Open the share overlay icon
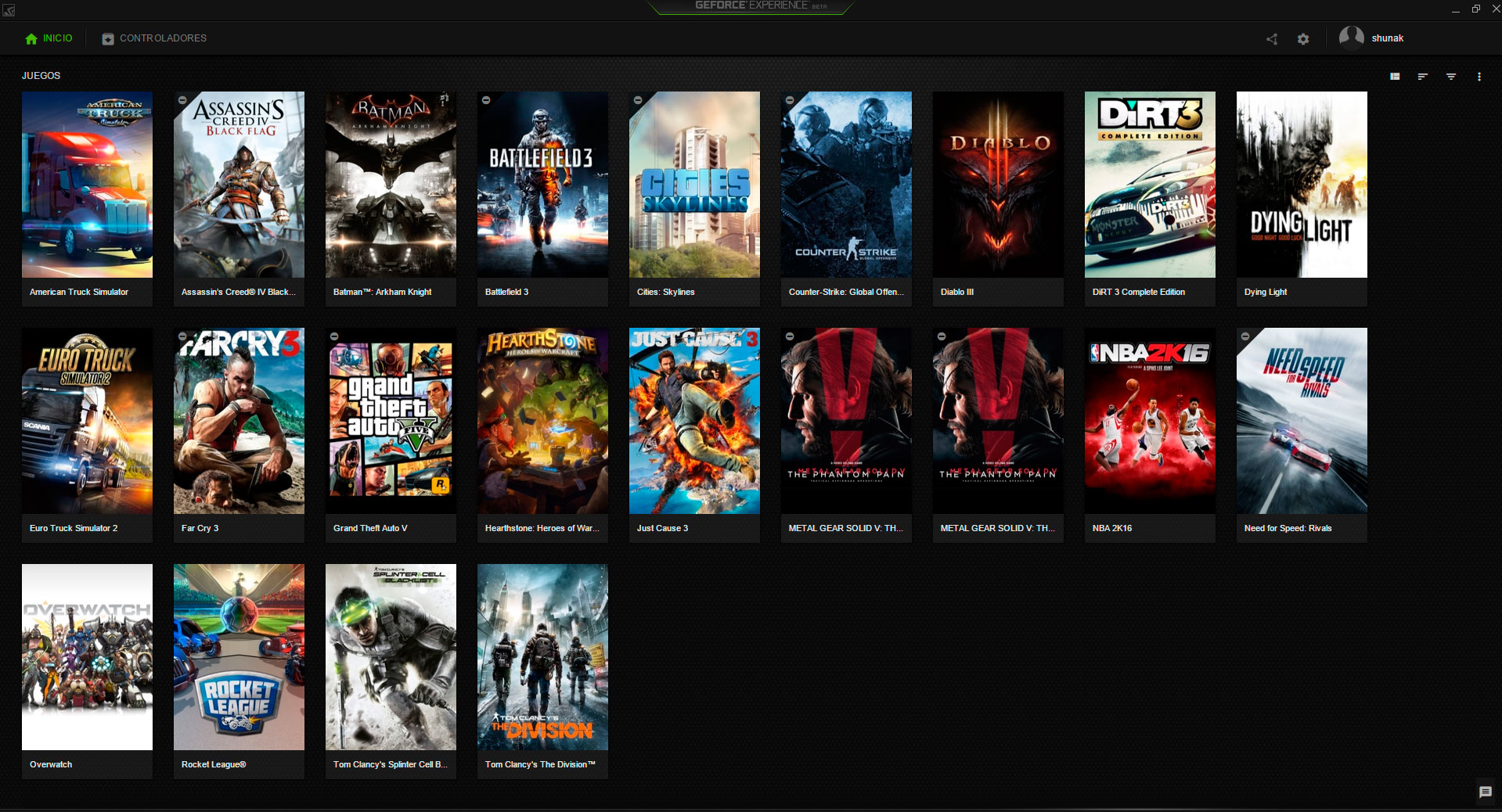Viewport: 1502px width, 812px height. pyautogui.click(x=1272, y=38)
